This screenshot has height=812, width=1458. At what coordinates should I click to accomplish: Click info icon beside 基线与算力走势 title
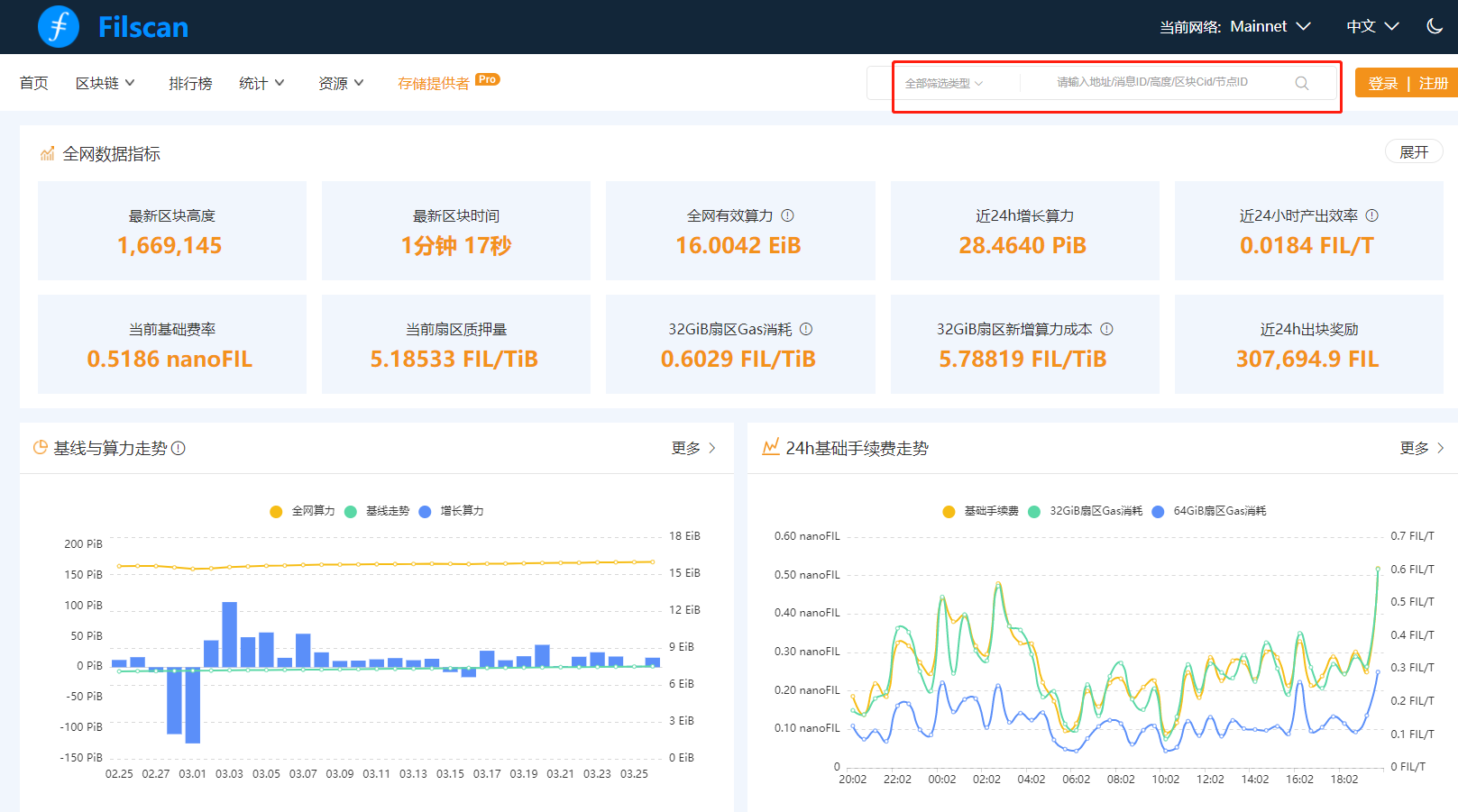pos(179,448)
